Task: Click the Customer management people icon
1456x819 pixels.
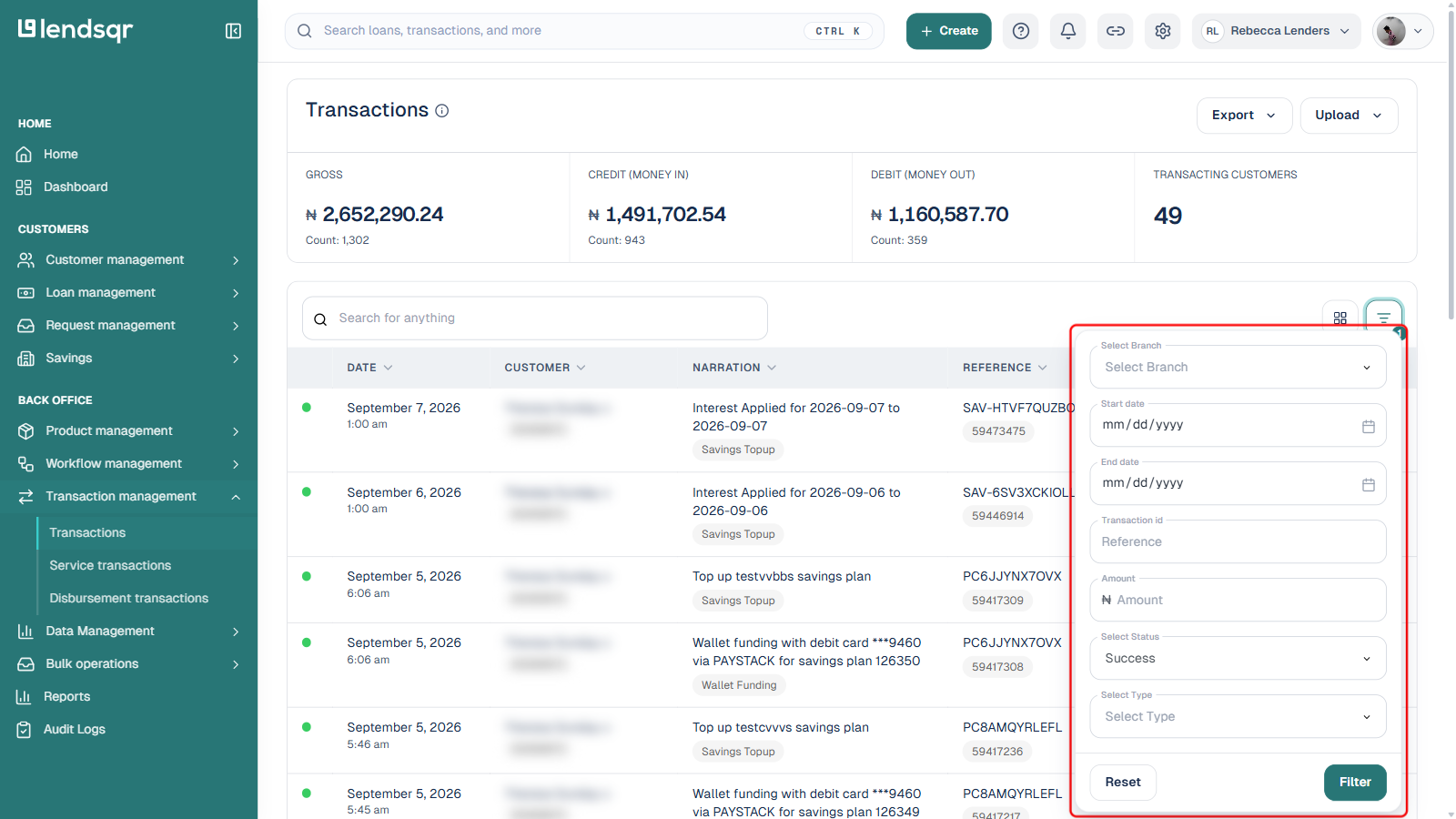Action: tap(26, 260)
